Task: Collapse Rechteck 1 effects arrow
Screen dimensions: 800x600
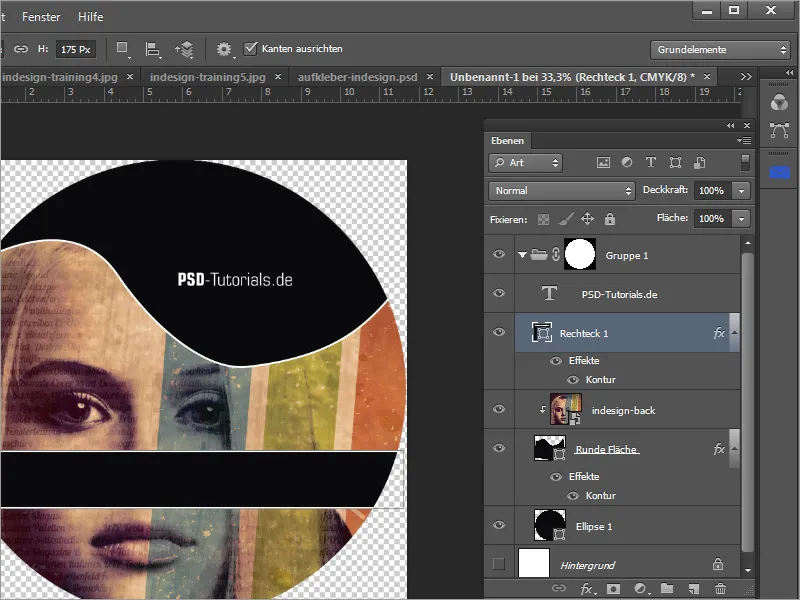Action: (x=734, y=332)
